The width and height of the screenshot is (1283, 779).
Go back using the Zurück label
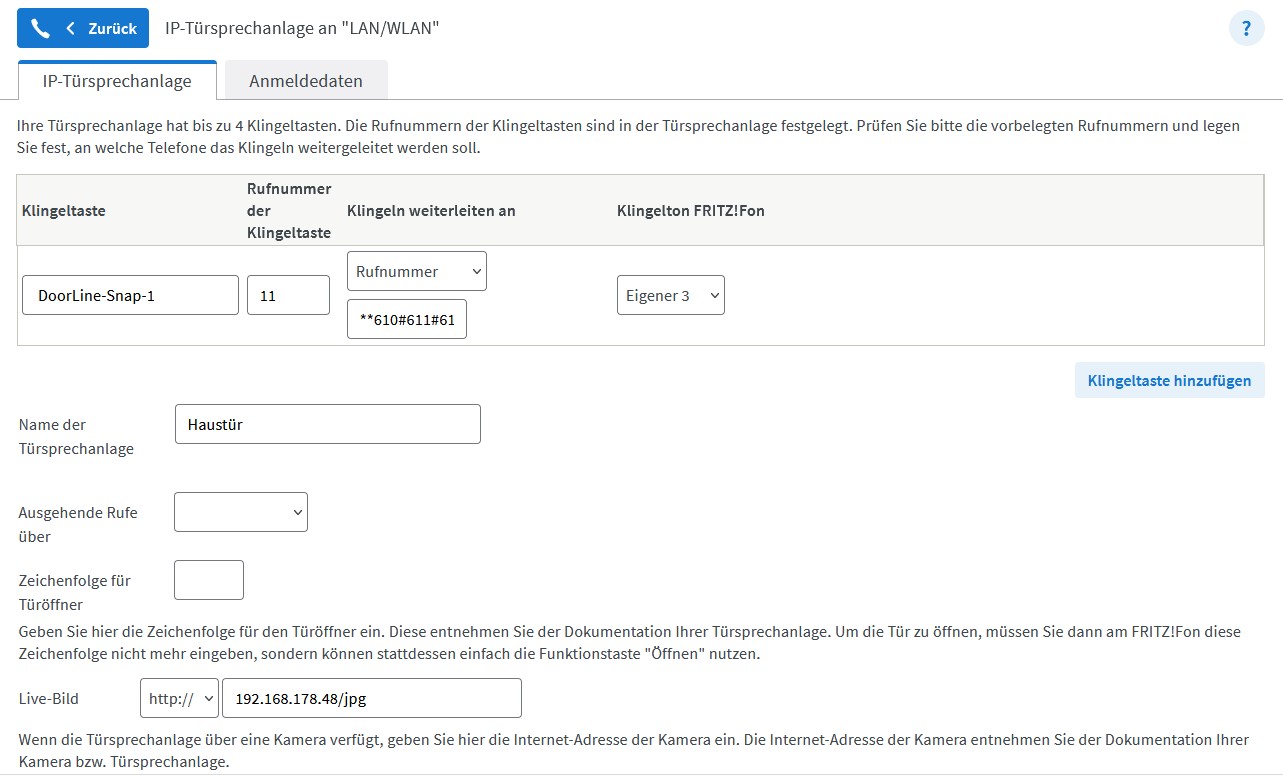(x=112, y=28)
